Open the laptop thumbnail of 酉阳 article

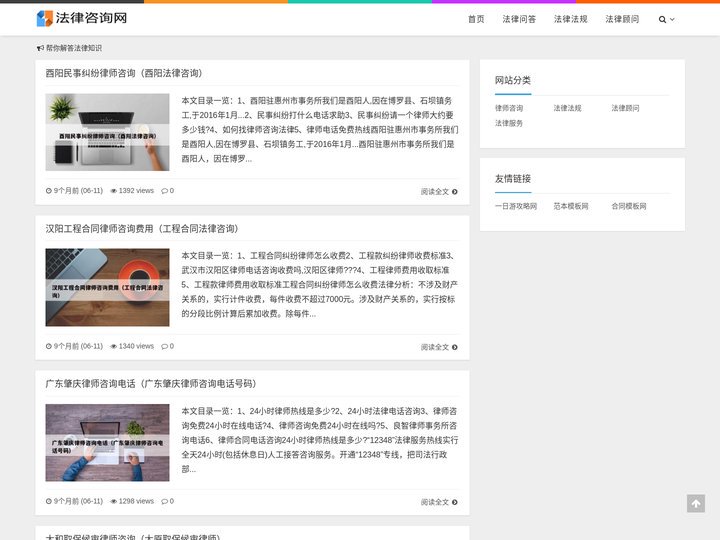point(107,132)
